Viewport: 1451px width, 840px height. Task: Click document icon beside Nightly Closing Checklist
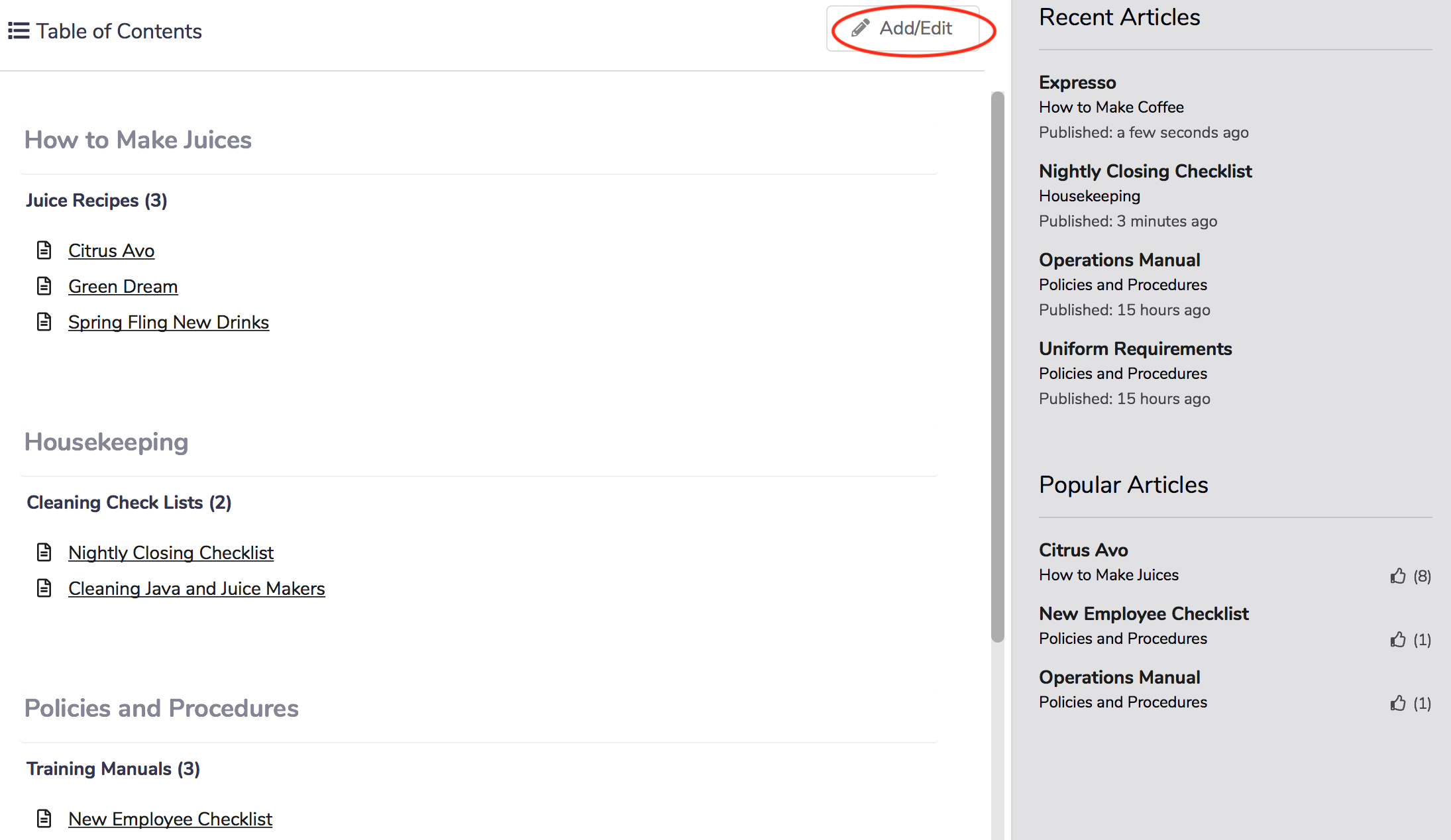pos(44,552)
